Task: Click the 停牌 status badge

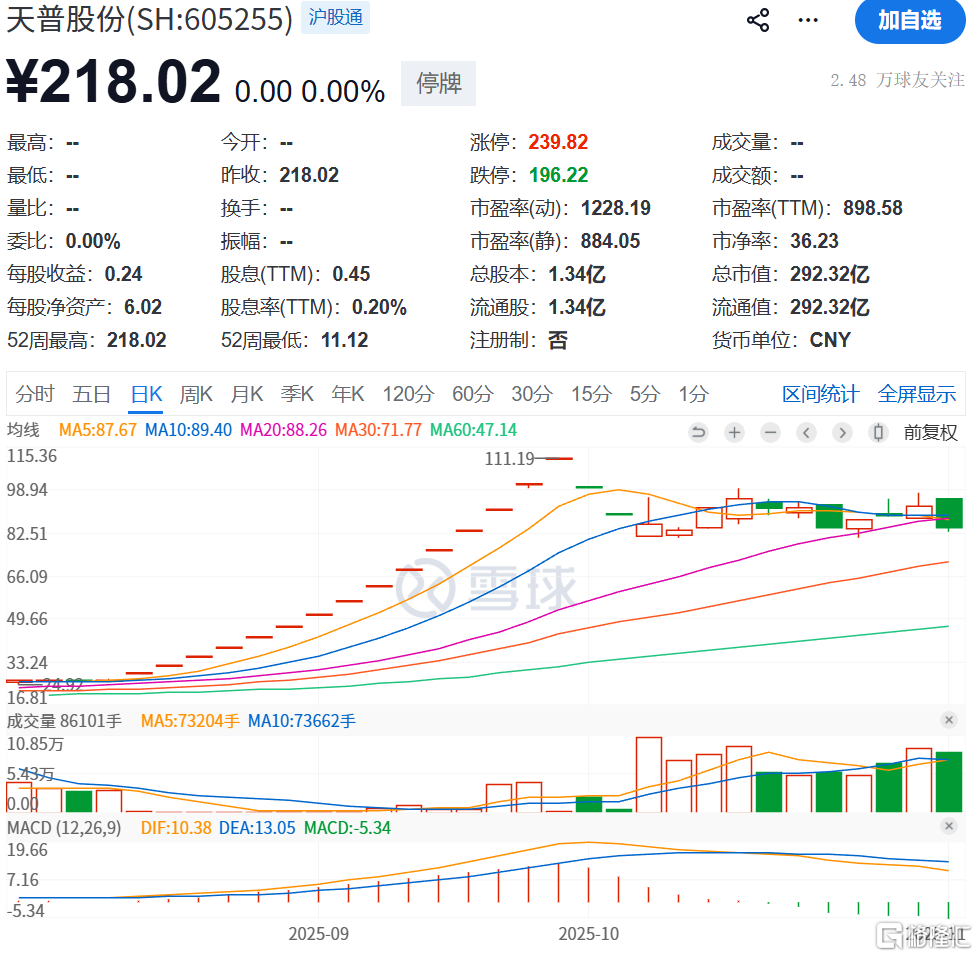Action: (x=438, y=83)
